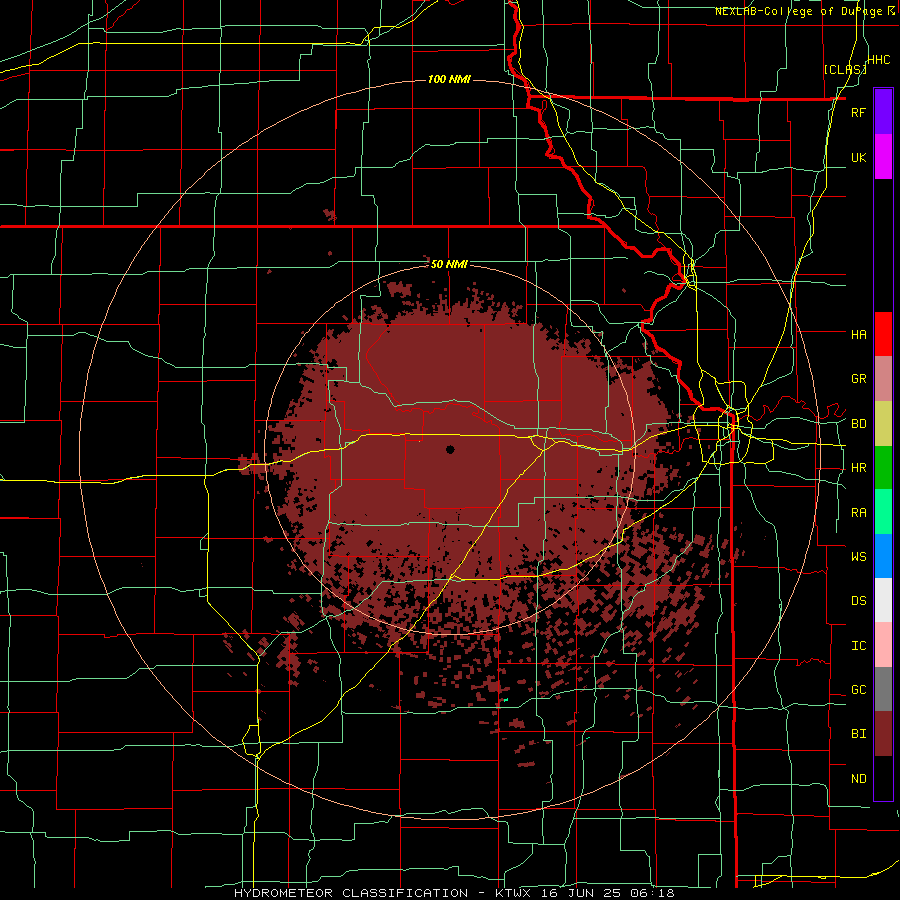Click the [CLAS] units label
The image size is (900, 900).
pyautogui.click(x=845, y=69)
